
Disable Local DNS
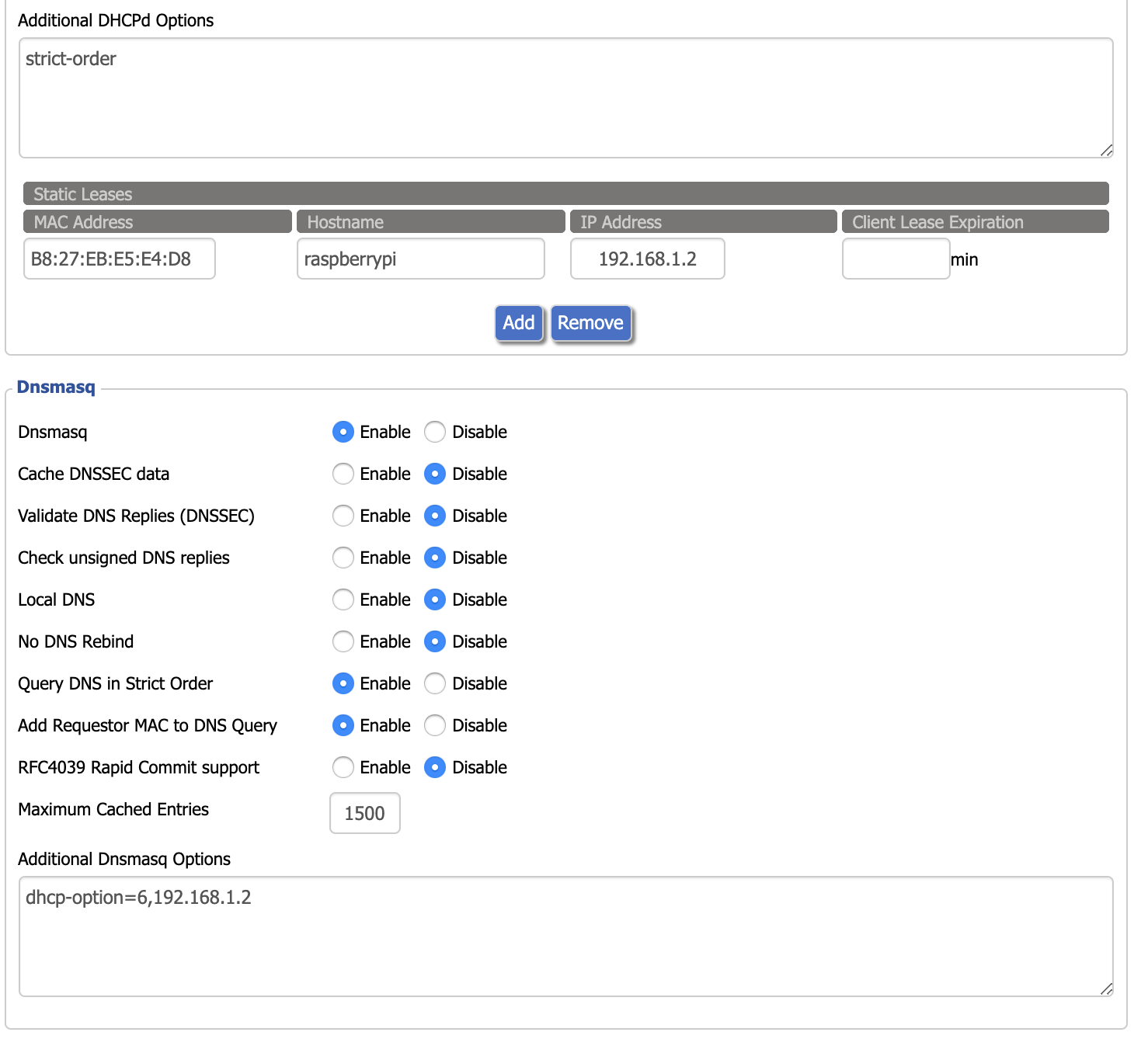point(435,599)
